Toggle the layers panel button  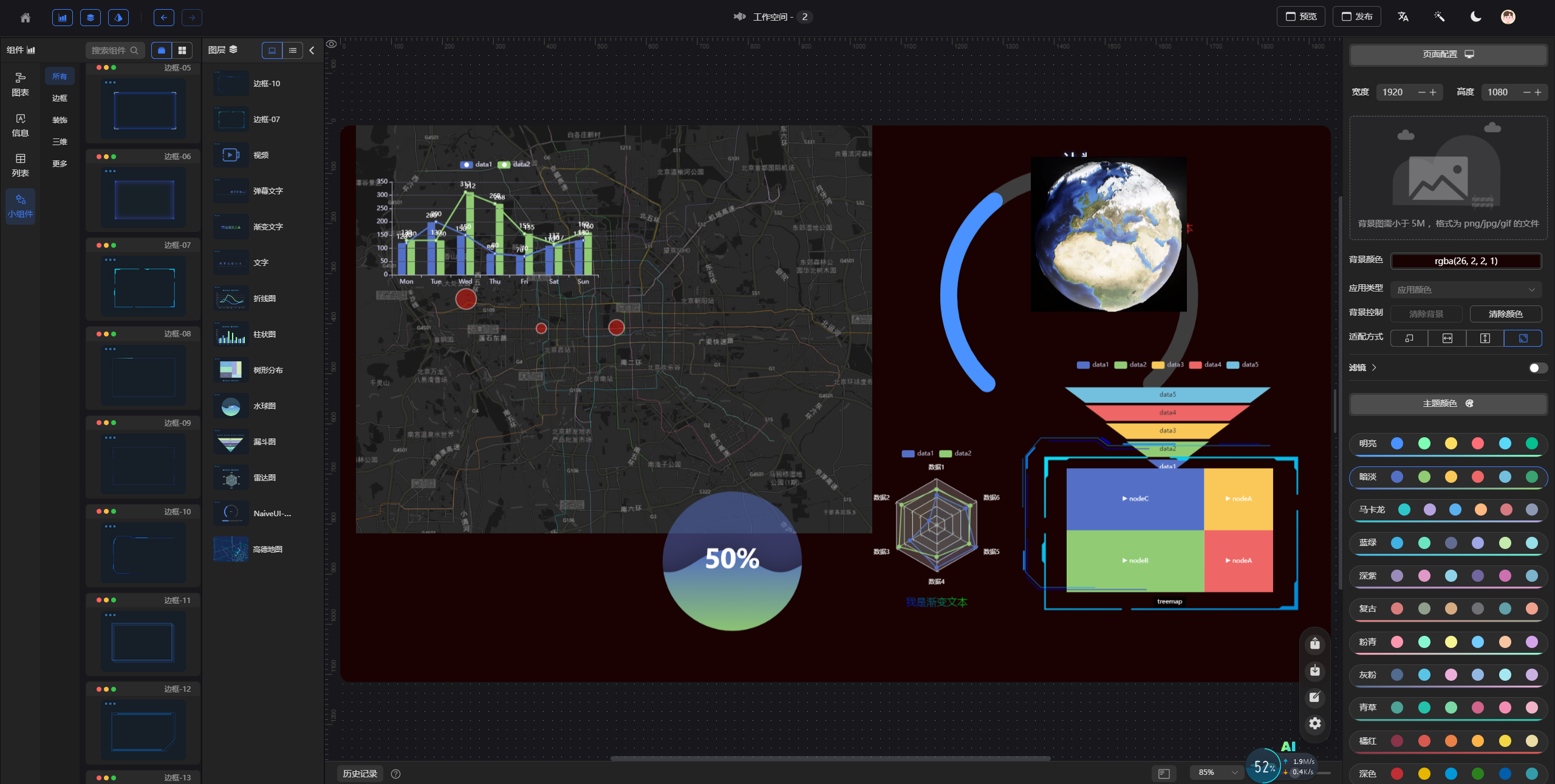[x=91, y=17]
